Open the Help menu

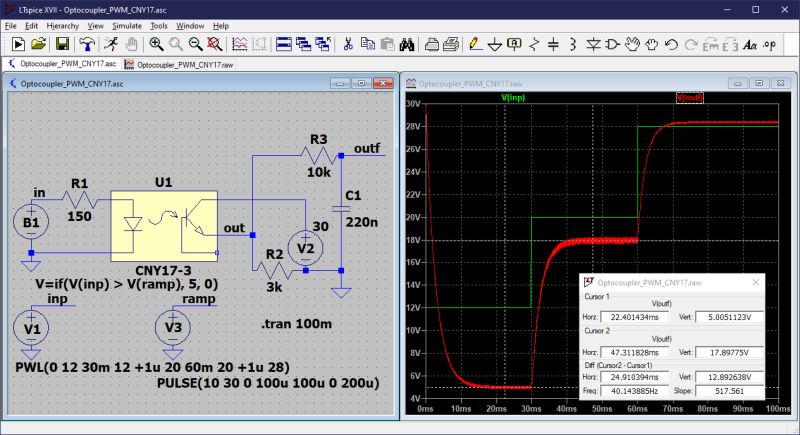click(221, 25)
